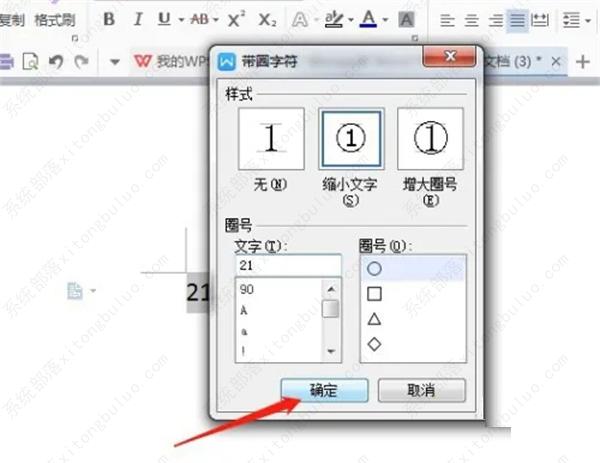This screenshot has height=463, width=600.
Task: Redo the last action
Action: 81,61
